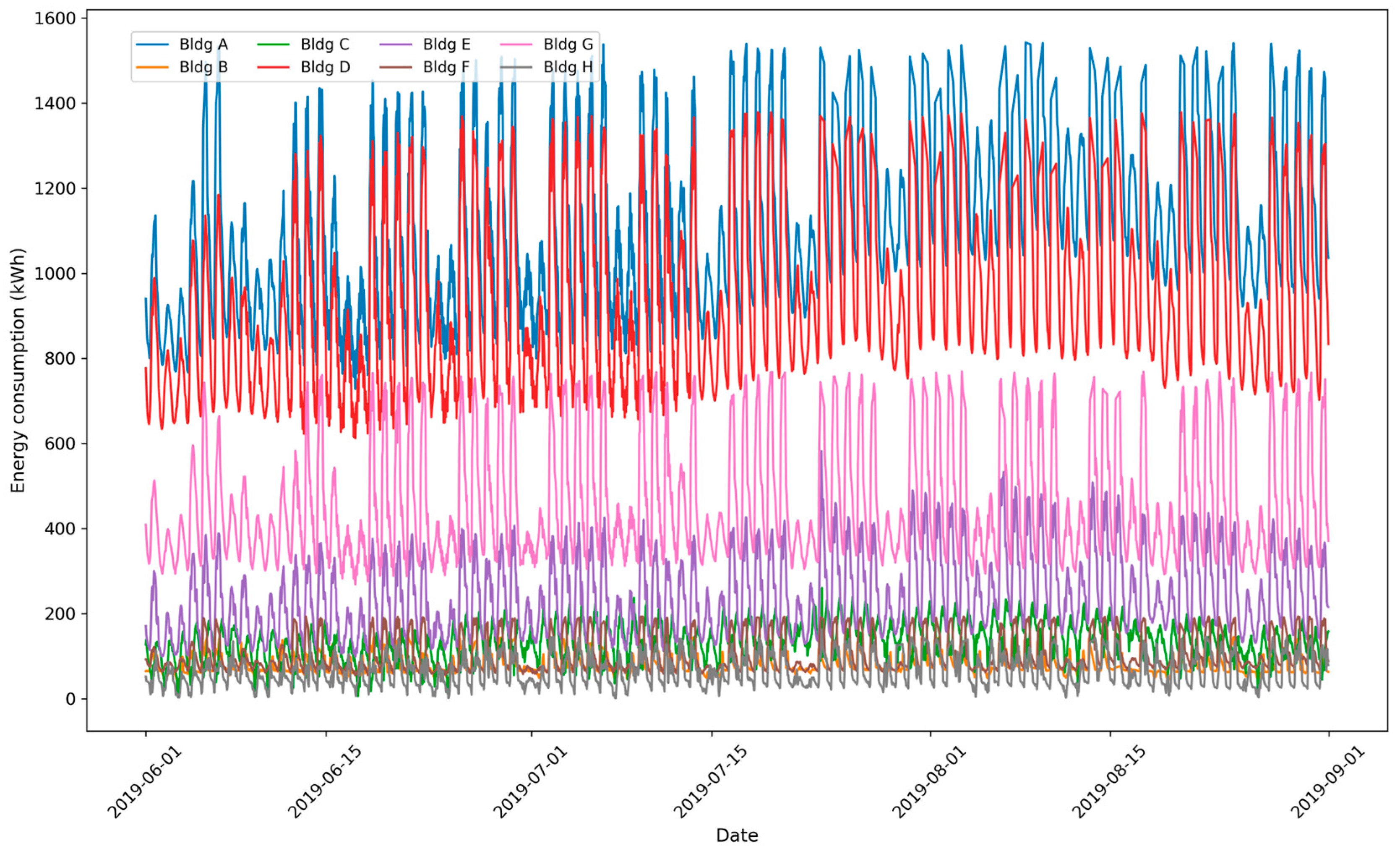This screenshot has height=854, width=1400.
Task: Pick the Bldg G legend entry
Action: (x=568, y=44)
